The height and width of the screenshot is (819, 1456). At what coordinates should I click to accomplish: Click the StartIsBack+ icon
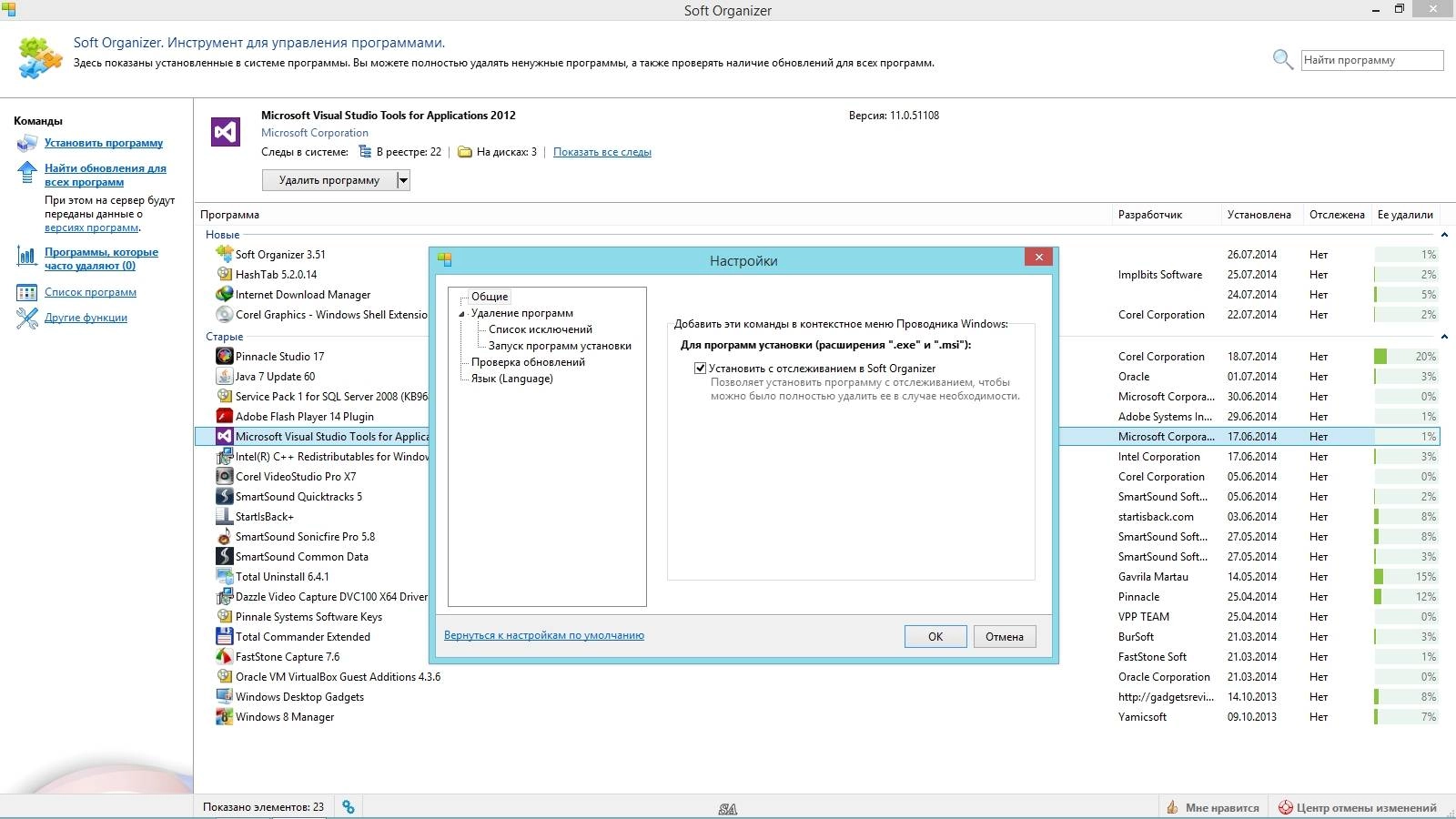tap(224, 516)
